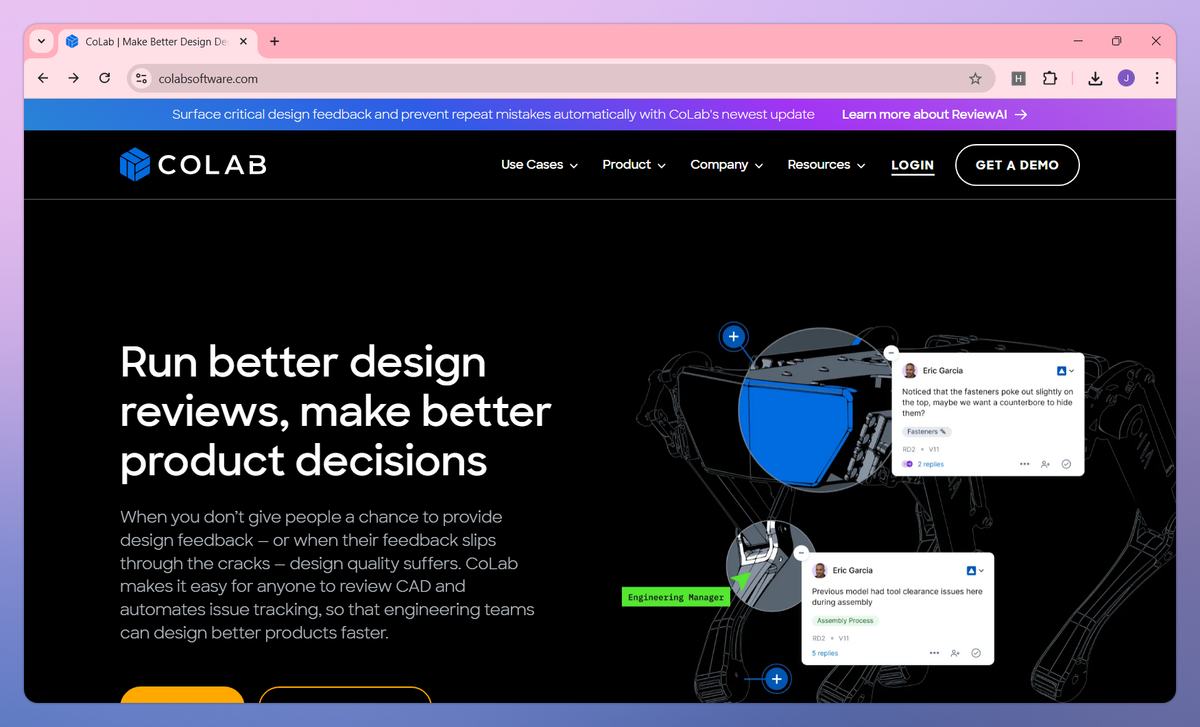Collapse the tool clearance comment with minus icon
Viewport: 1200px width, 727px height.
[x=801, y=552]
